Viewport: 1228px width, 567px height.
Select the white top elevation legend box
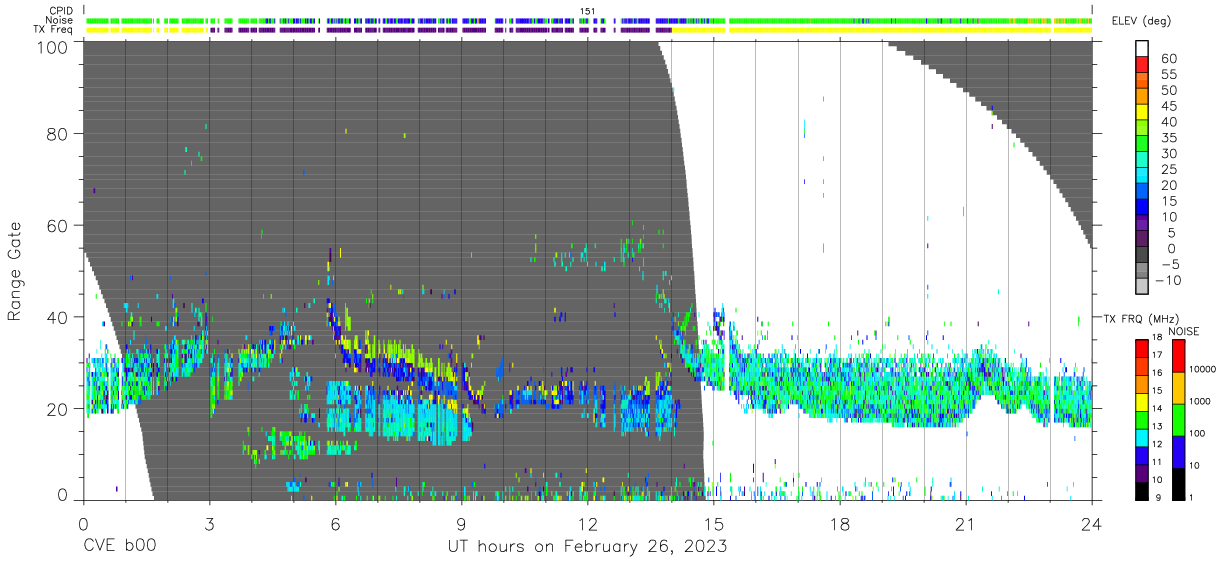(x=1142, y=50)
